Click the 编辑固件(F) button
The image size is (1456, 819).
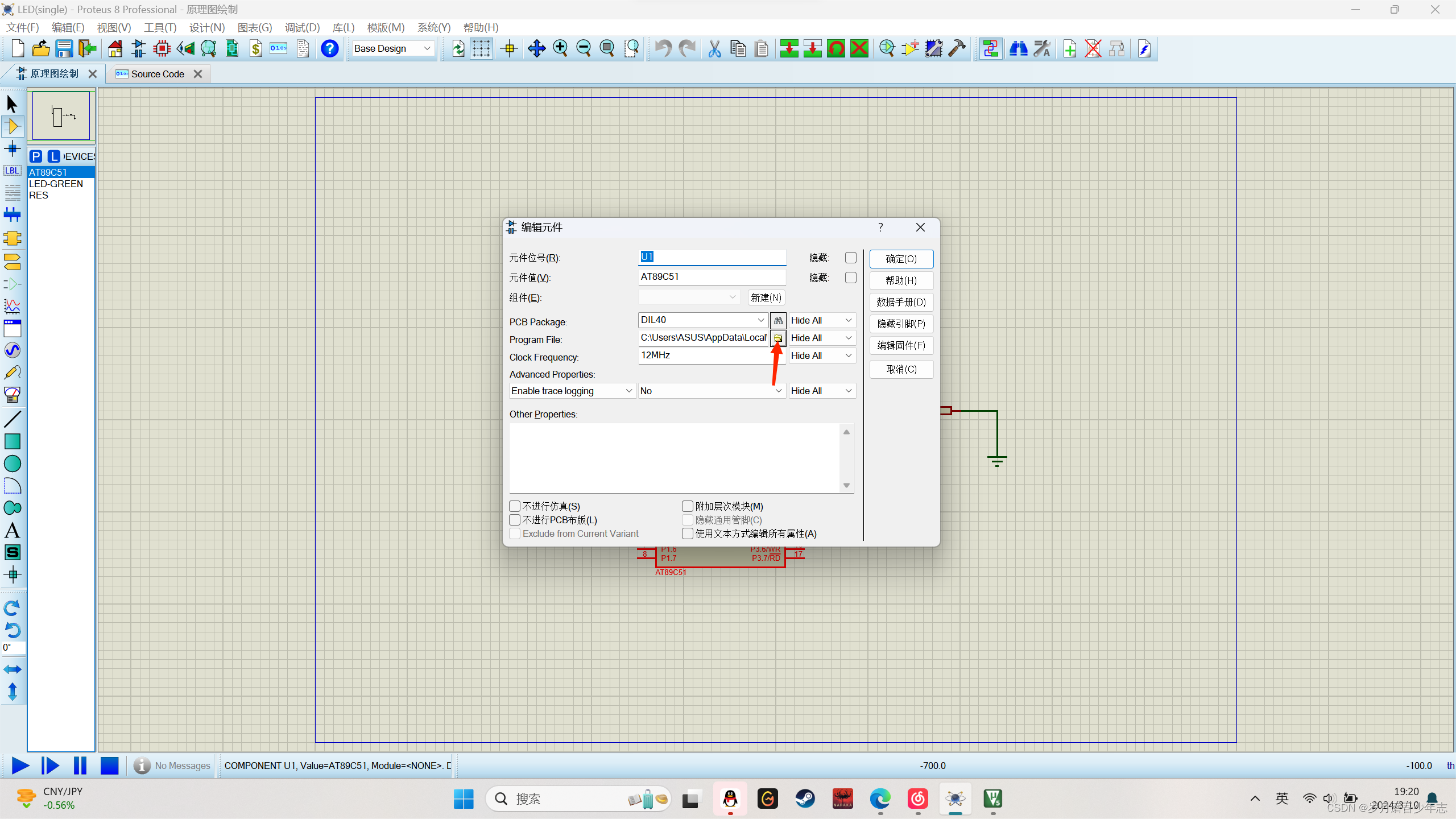pyautogui.click(x=901, y=346)
